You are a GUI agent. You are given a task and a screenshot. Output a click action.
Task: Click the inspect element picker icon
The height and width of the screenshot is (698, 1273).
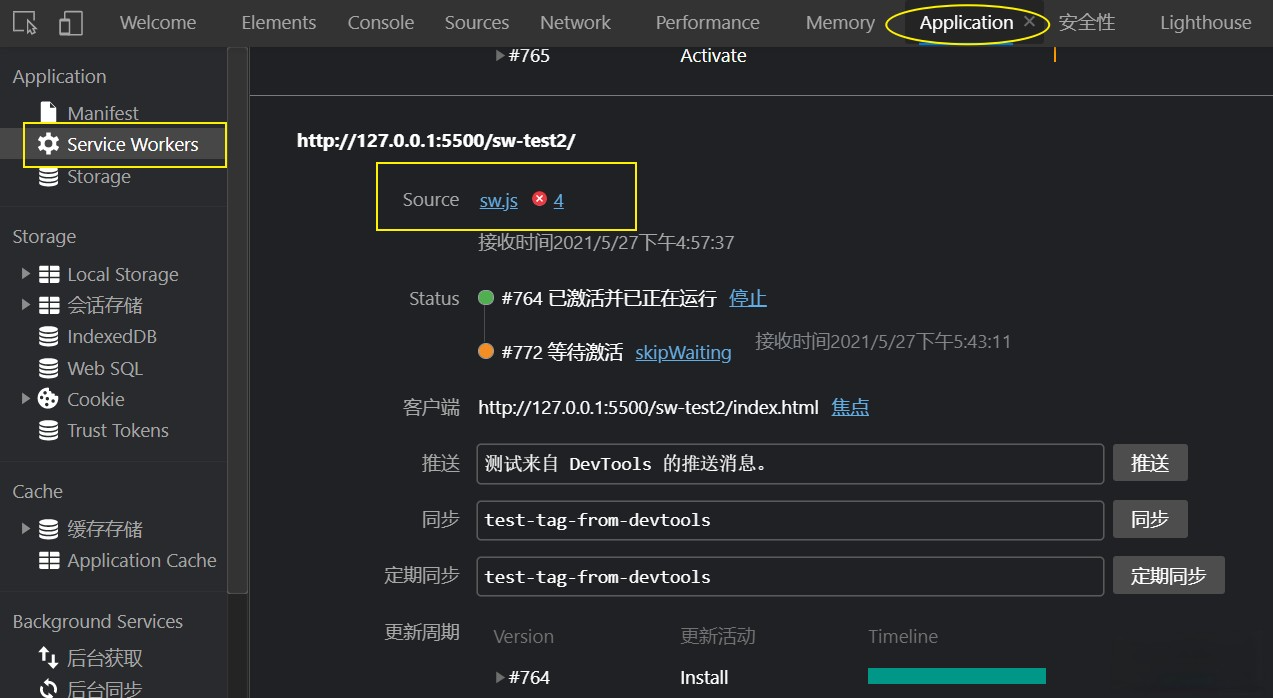click(25, 23)
